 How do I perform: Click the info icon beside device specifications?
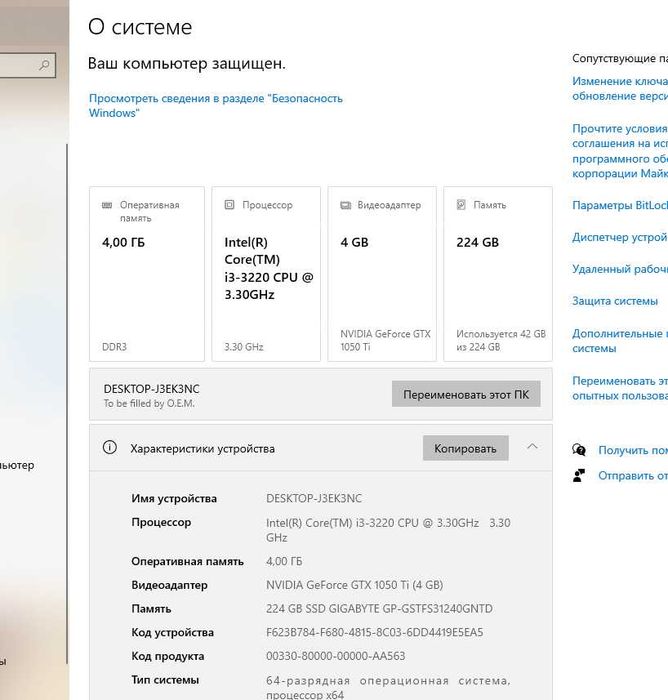point(110,447)
